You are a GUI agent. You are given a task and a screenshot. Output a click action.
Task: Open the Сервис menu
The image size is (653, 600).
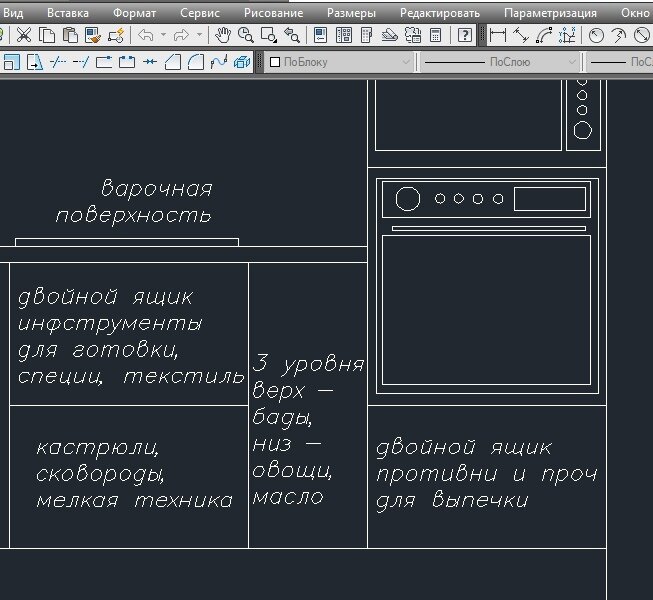pos(200,13)
